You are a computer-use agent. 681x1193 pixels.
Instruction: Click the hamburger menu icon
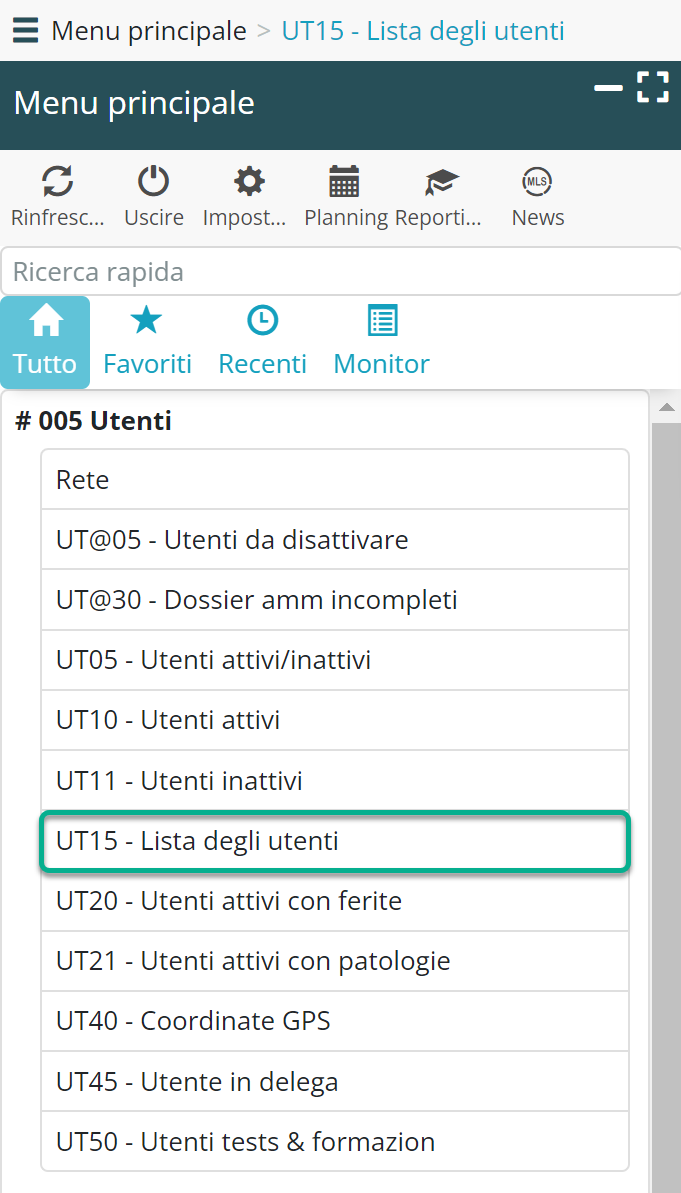coord(26,31)
